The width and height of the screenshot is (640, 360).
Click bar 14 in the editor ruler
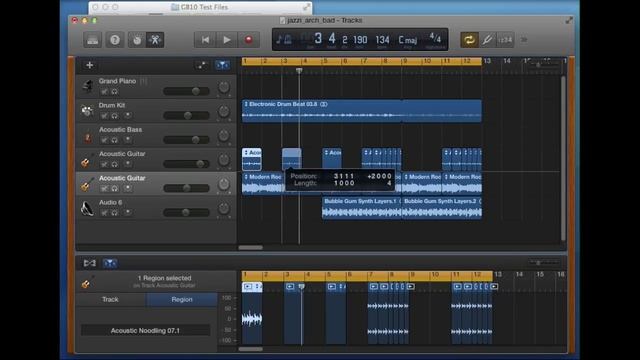[519, 274]
